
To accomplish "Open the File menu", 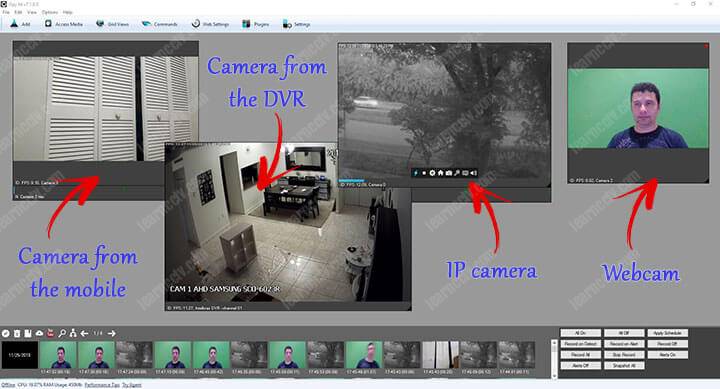I will 6,12.
